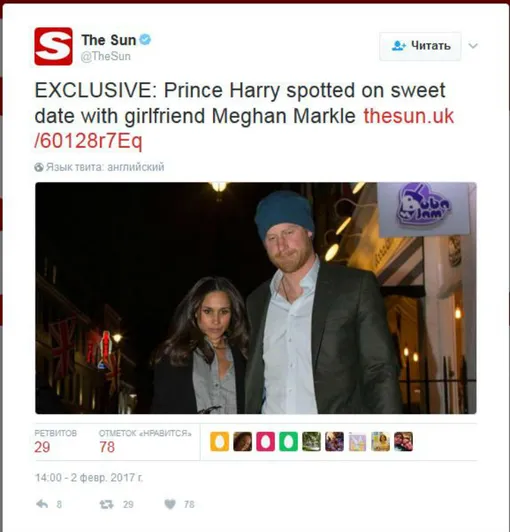The width and height of the screenshot is (510, 532).
Task: Open The Sun display name
Action: pyautogui.click(x=109, y=40)
